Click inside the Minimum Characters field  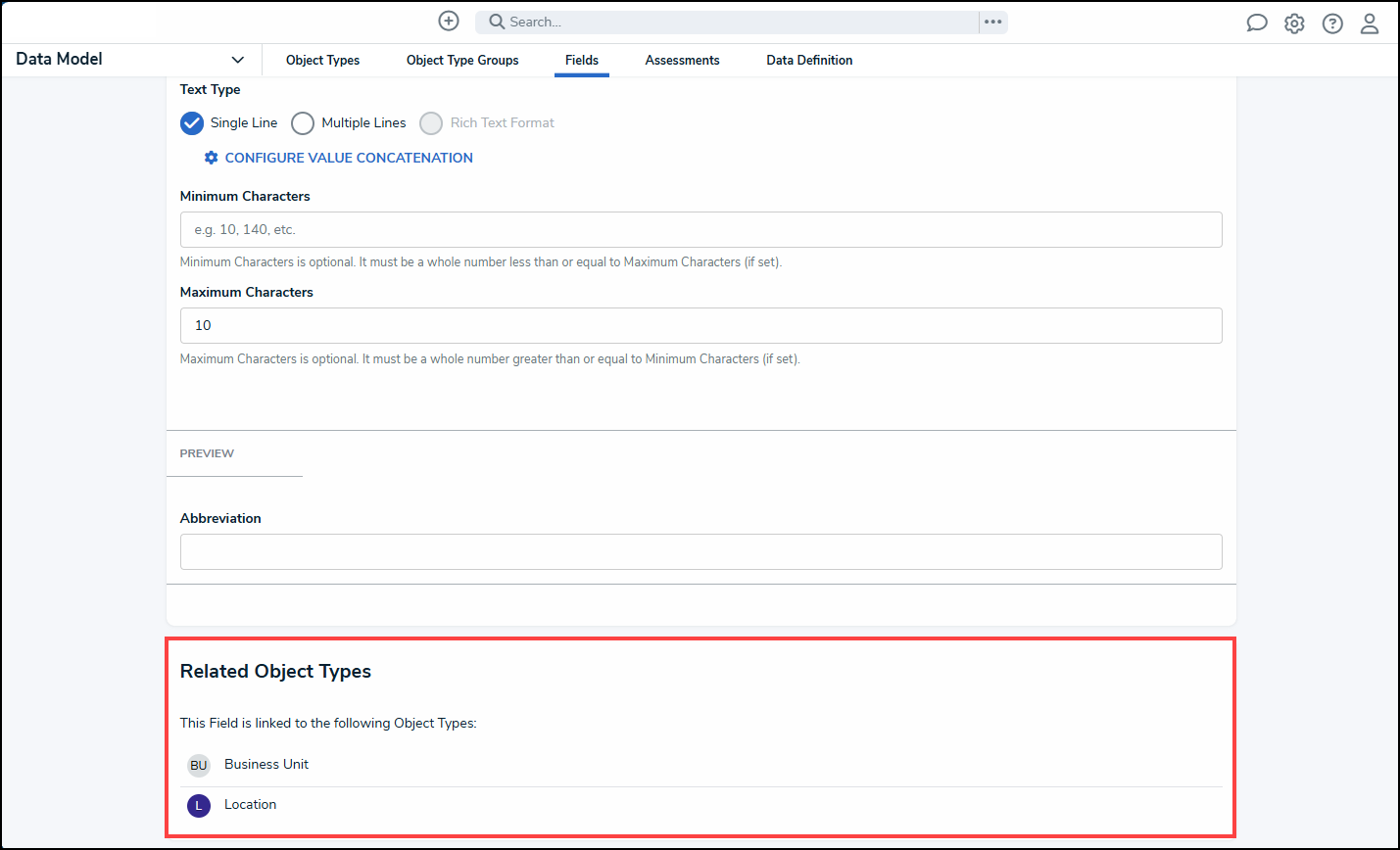(700, 229)
